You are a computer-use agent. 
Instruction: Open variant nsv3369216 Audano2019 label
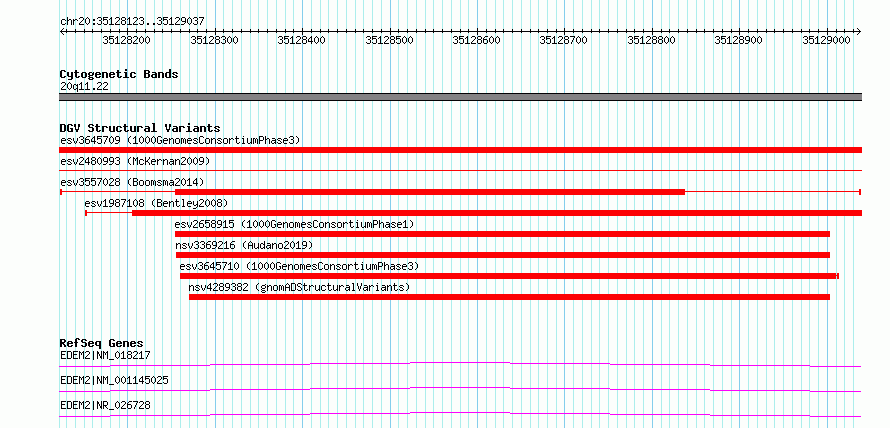coord(244,245)
